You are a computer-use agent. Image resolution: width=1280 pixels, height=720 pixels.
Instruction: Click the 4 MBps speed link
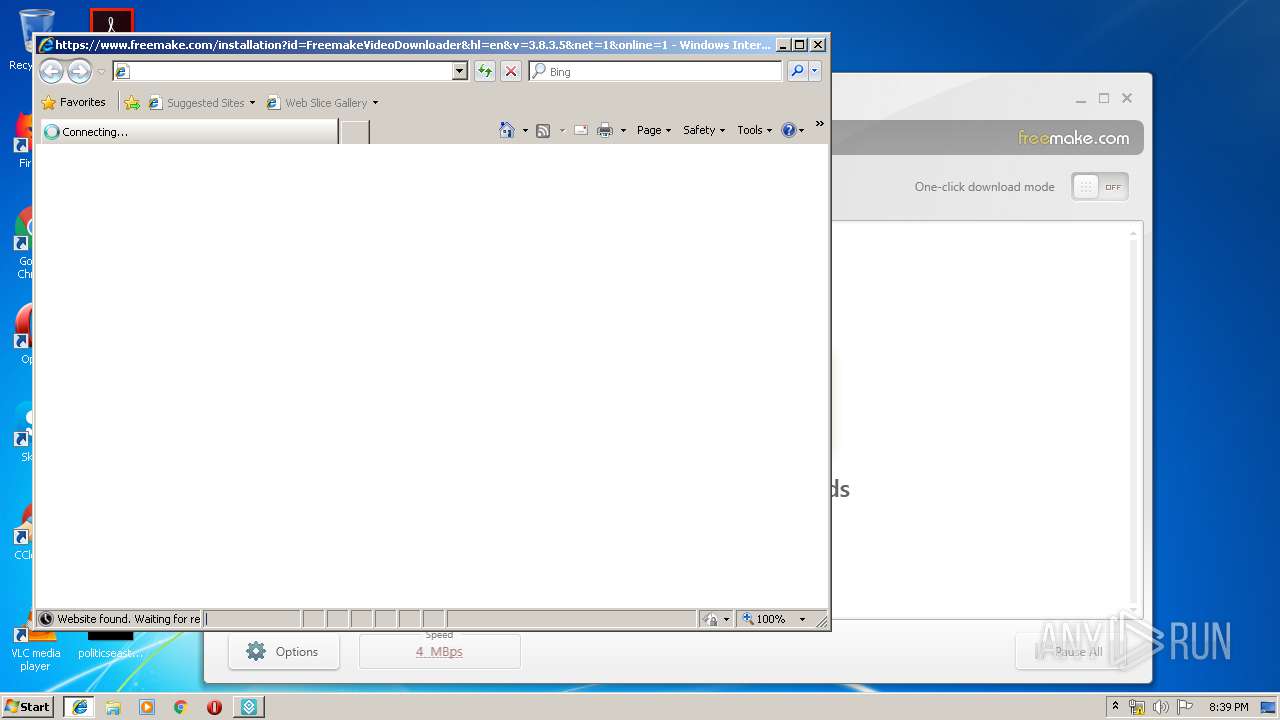coord(439,651)
